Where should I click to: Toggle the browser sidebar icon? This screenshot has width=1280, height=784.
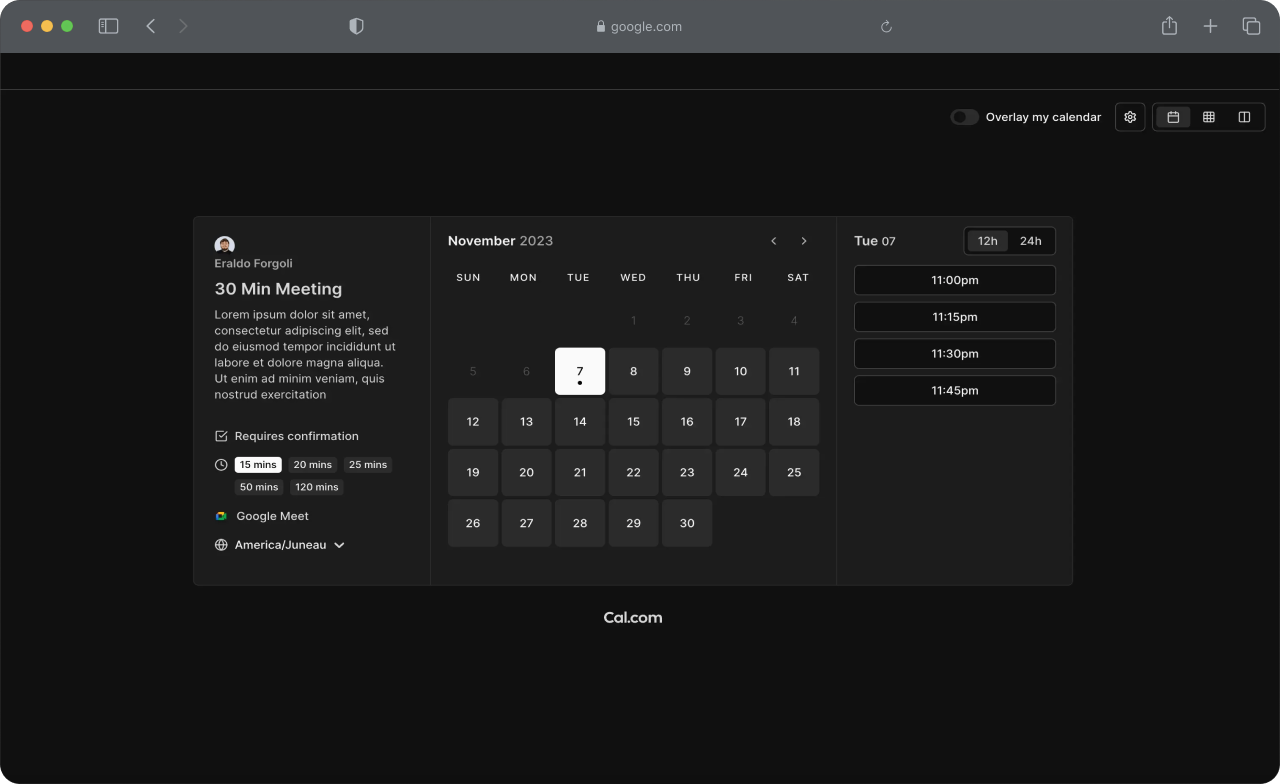tap(108, 26)
